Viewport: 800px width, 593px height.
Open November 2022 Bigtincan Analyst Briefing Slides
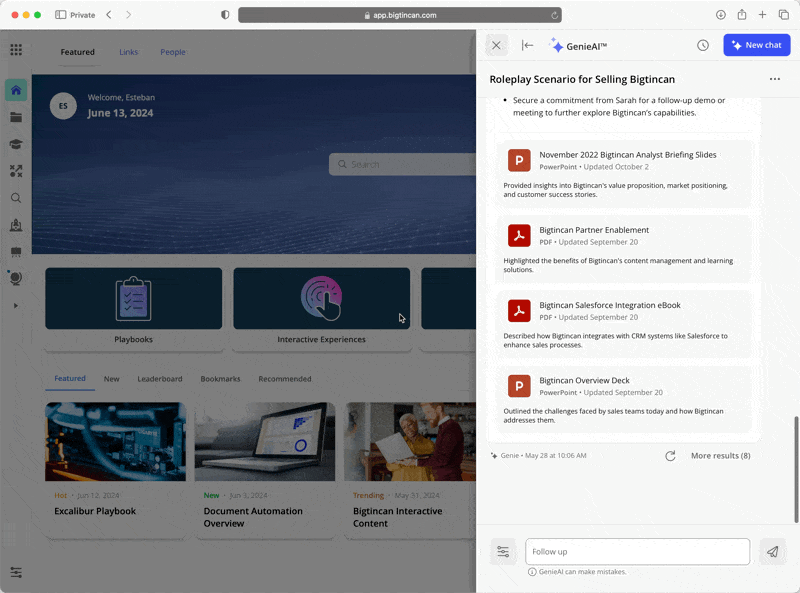point(623,174)
